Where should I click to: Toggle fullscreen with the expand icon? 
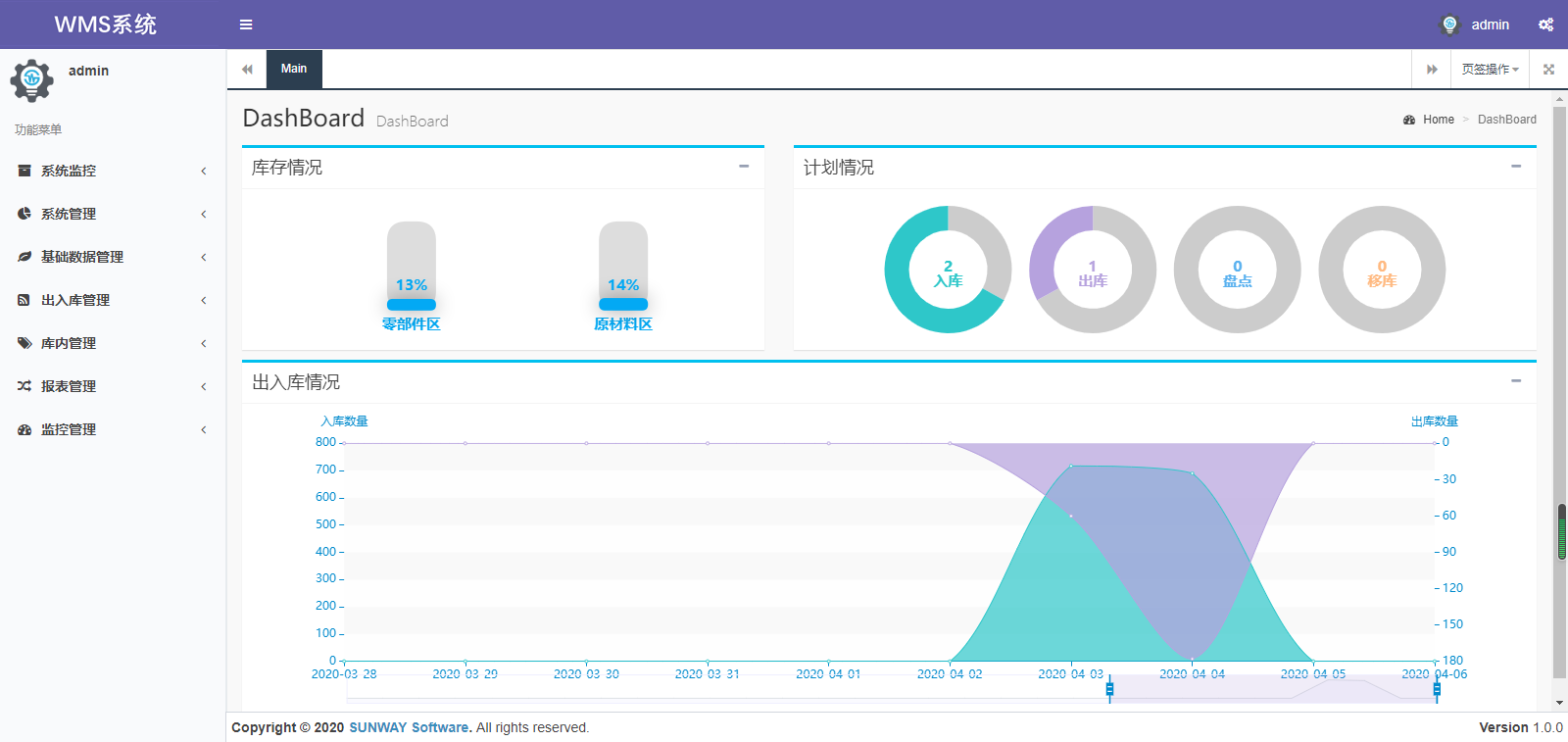[1548, 70]
